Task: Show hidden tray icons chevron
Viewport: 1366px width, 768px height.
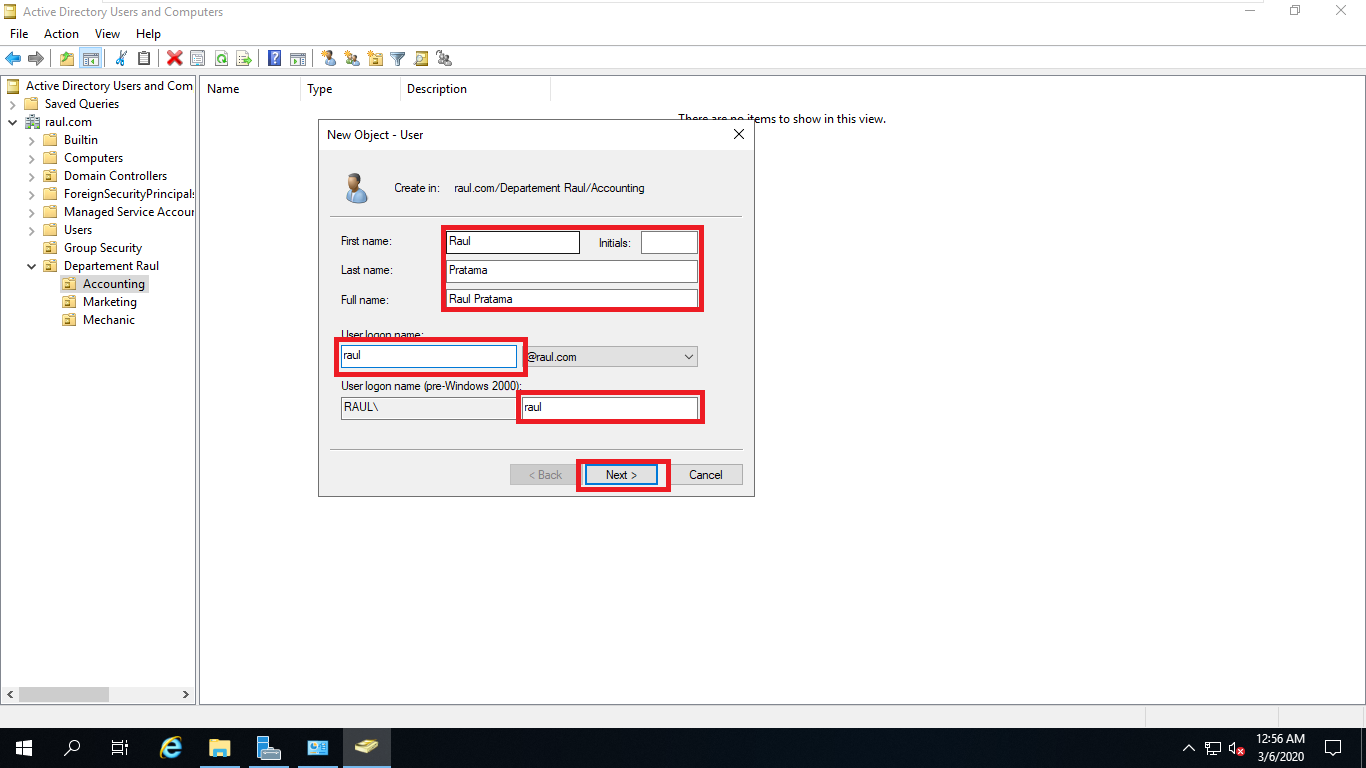Action: [1189, 748]
